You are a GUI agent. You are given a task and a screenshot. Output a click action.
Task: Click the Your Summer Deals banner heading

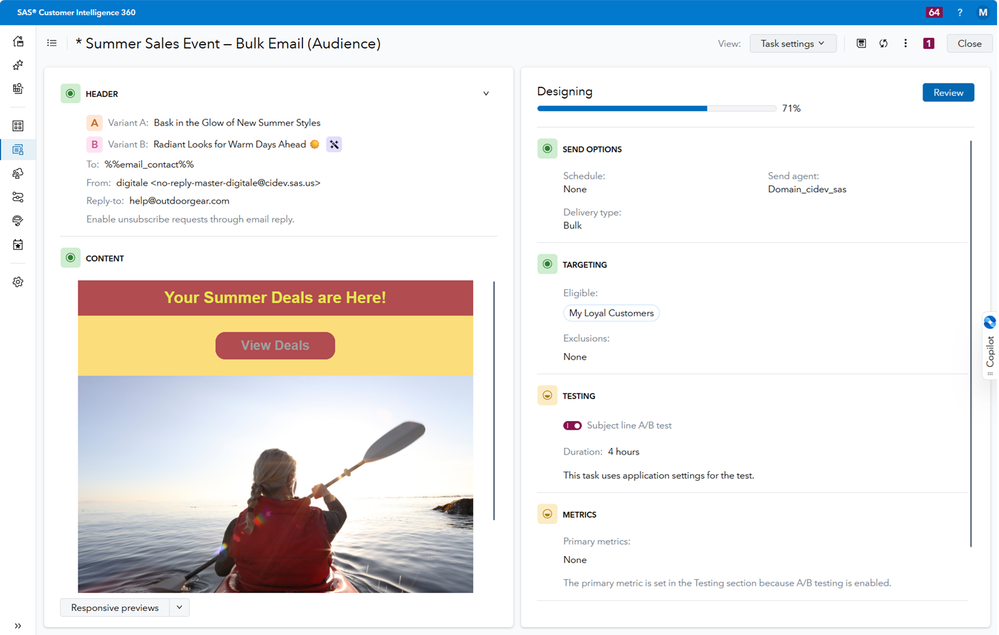pos(275,297)
